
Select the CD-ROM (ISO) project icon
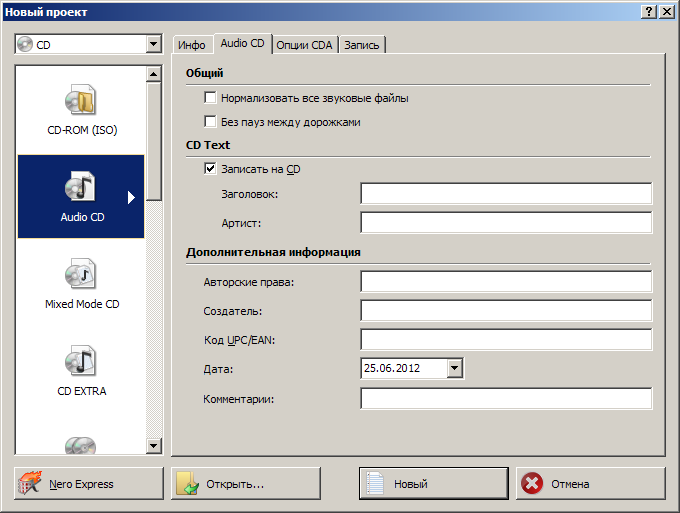tap(81, 100)
